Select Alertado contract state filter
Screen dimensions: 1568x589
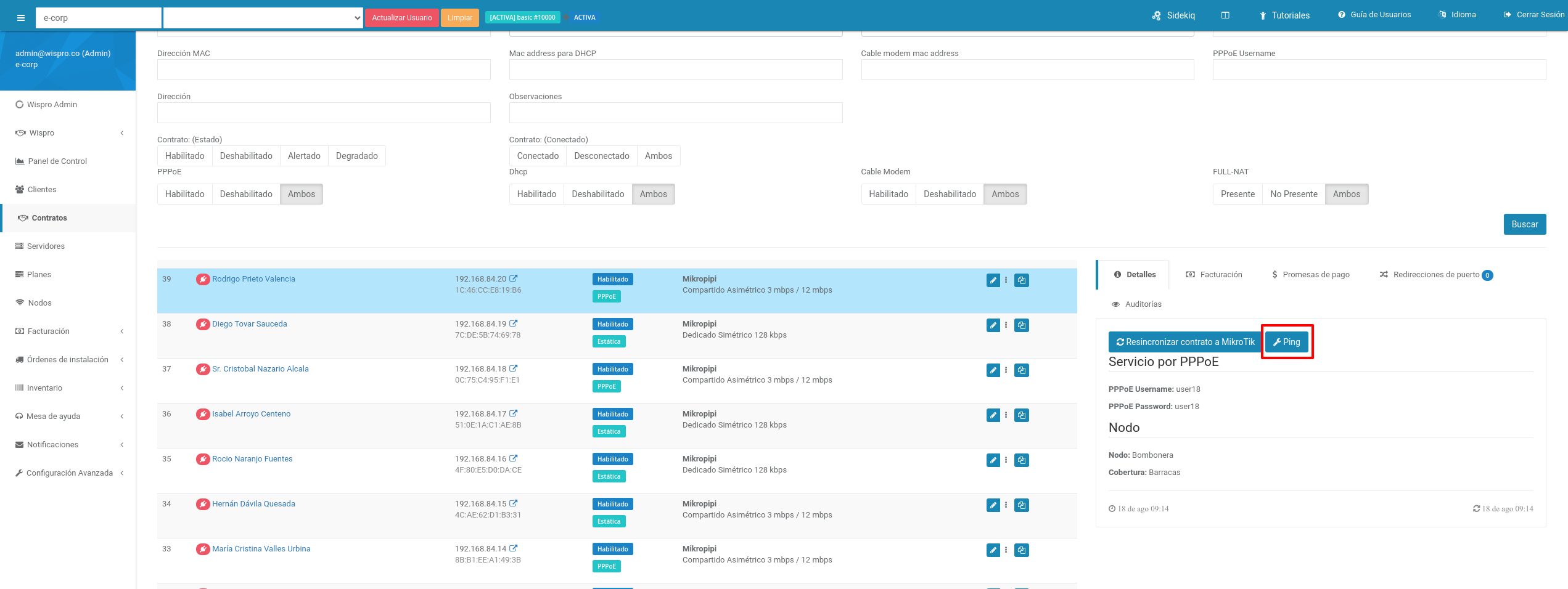coord(304,156)
